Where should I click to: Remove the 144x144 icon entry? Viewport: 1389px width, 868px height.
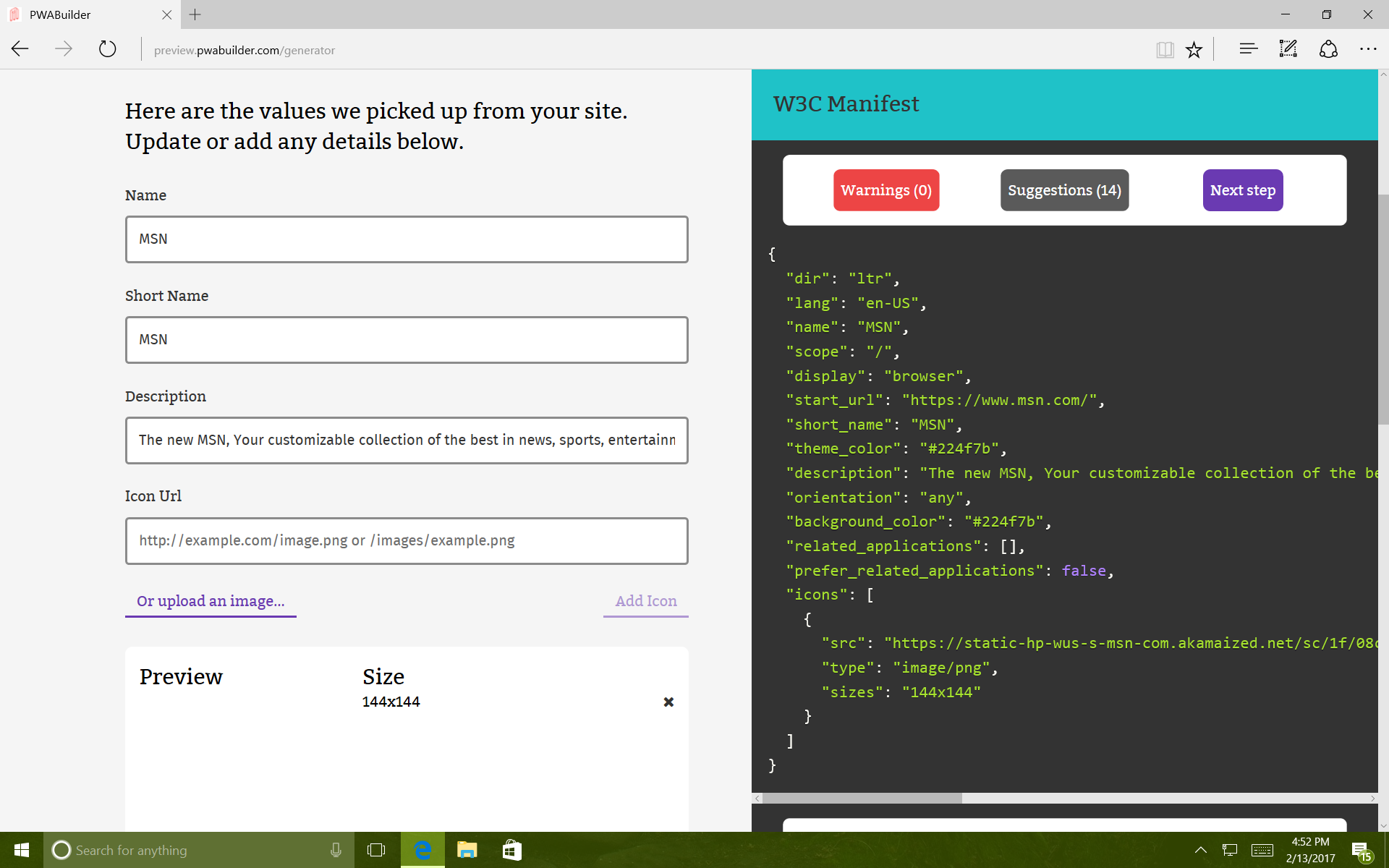[668, 702]
